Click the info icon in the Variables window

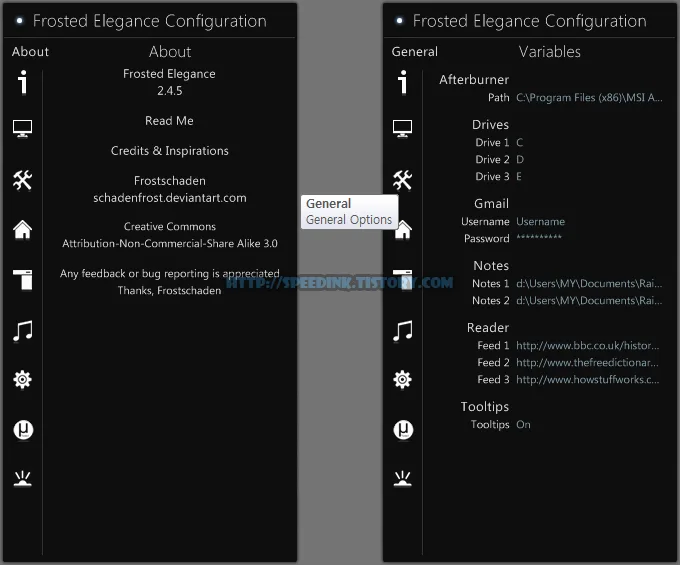(x=403, y=82)
